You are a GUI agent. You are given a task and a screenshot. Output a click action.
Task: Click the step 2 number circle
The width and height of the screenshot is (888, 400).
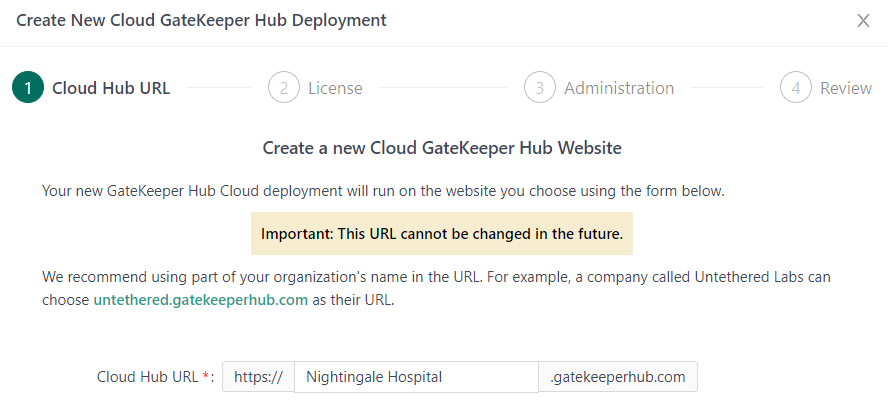coord(284,88)
